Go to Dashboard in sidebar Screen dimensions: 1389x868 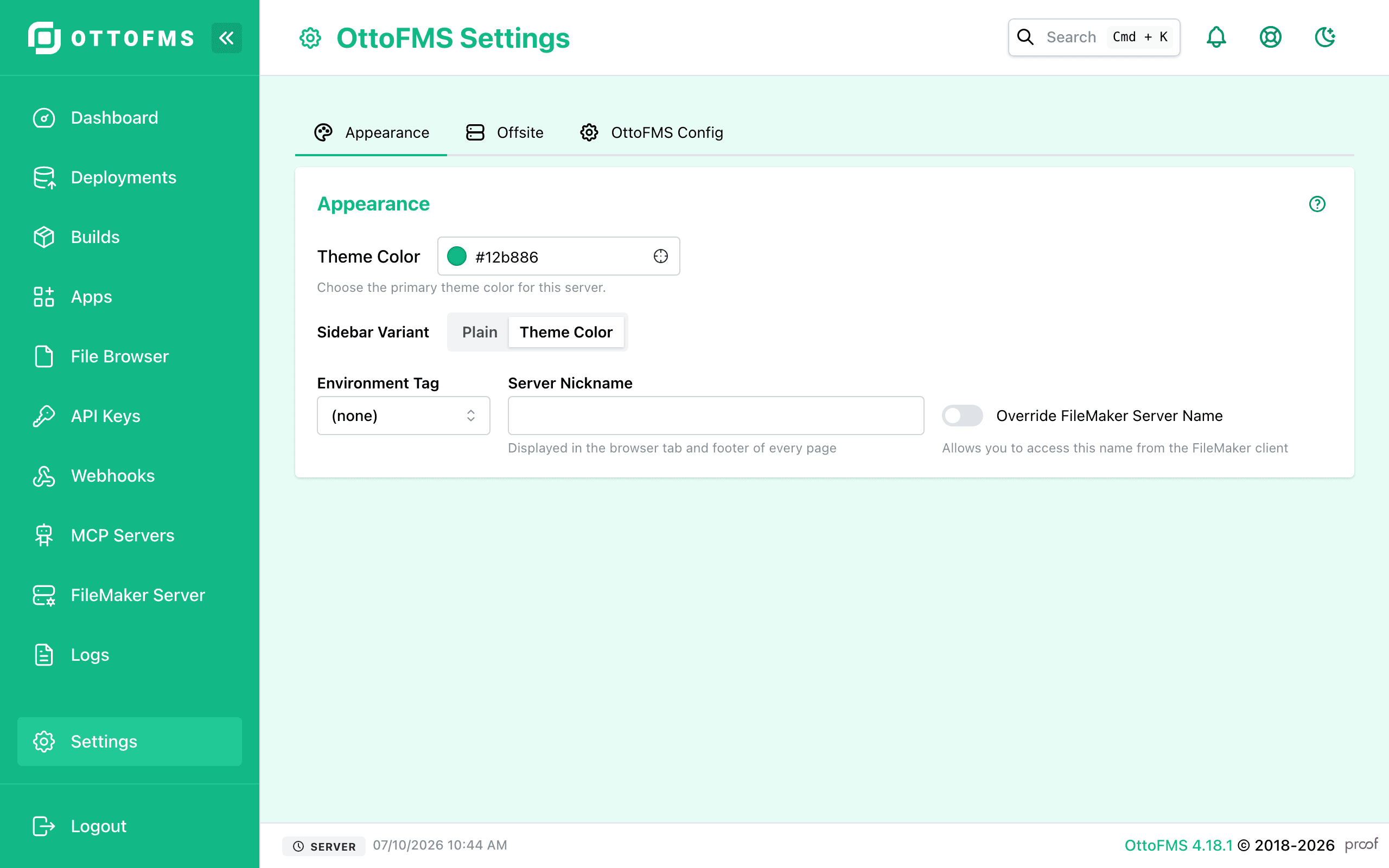point(130,118)
